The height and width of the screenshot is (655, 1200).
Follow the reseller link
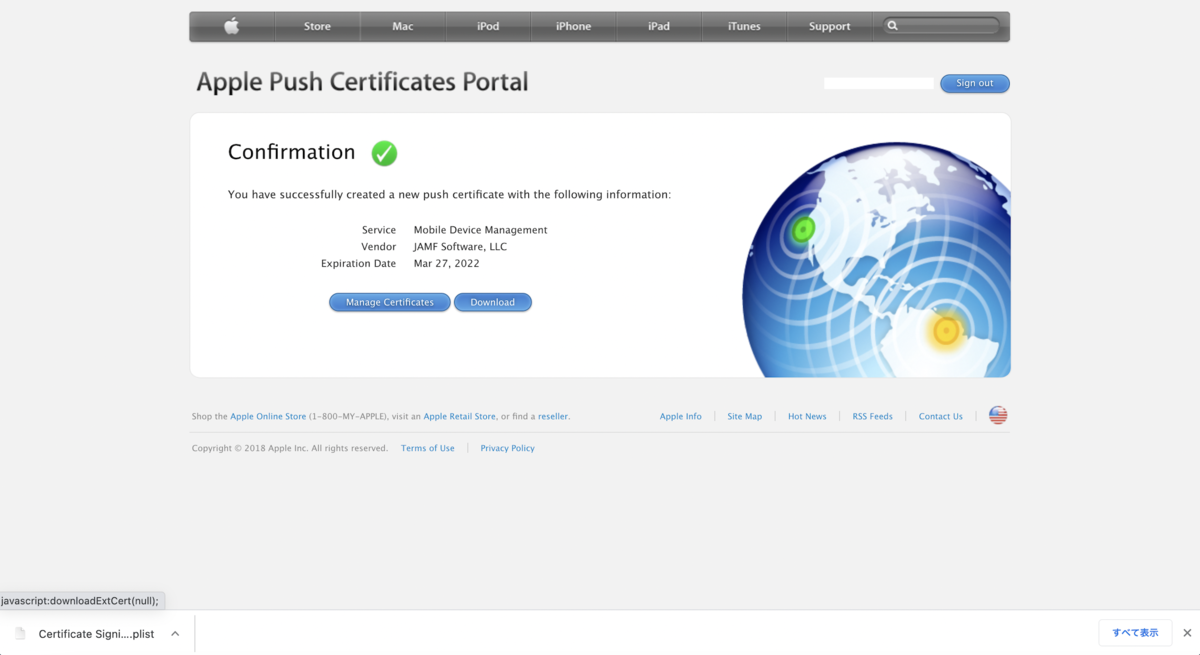pyautogui.click(x=553, y=416)
